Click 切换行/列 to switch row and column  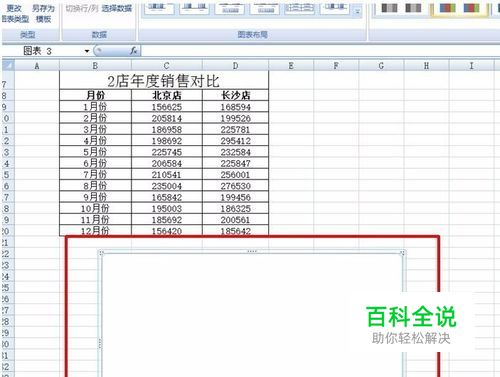[x=81, y=9]
